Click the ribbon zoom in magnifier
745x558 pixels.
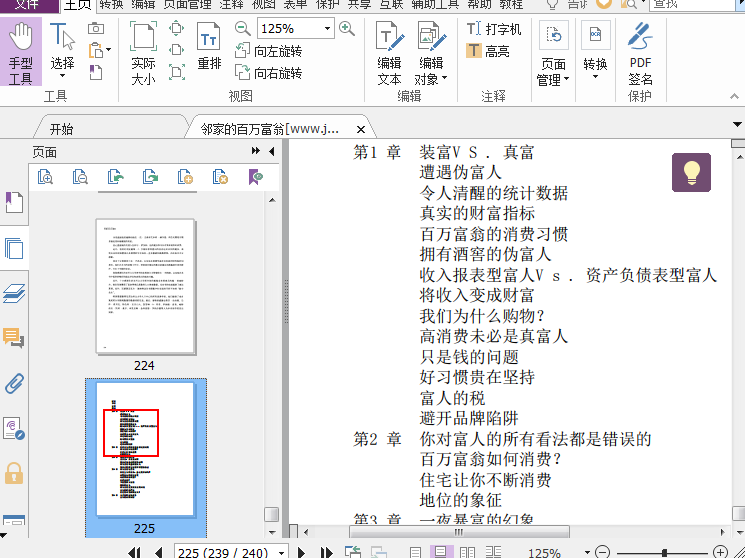347,29
